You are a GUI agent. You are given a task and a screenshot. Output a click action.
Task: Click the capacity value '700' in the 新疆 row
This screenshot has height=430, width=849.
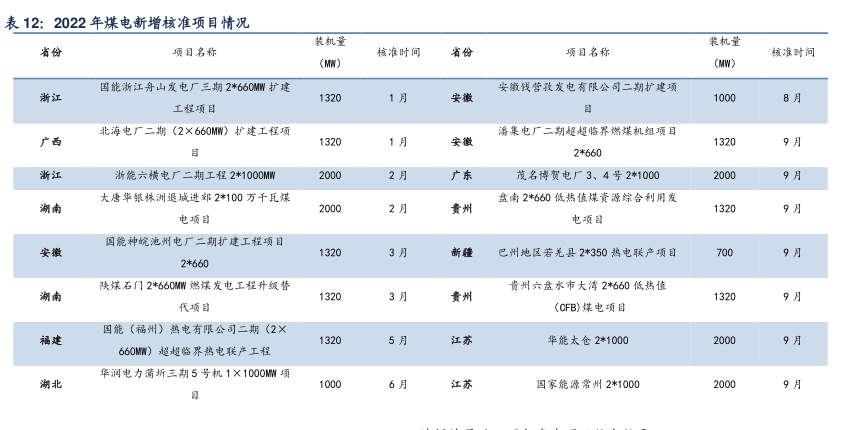[724, 252]
